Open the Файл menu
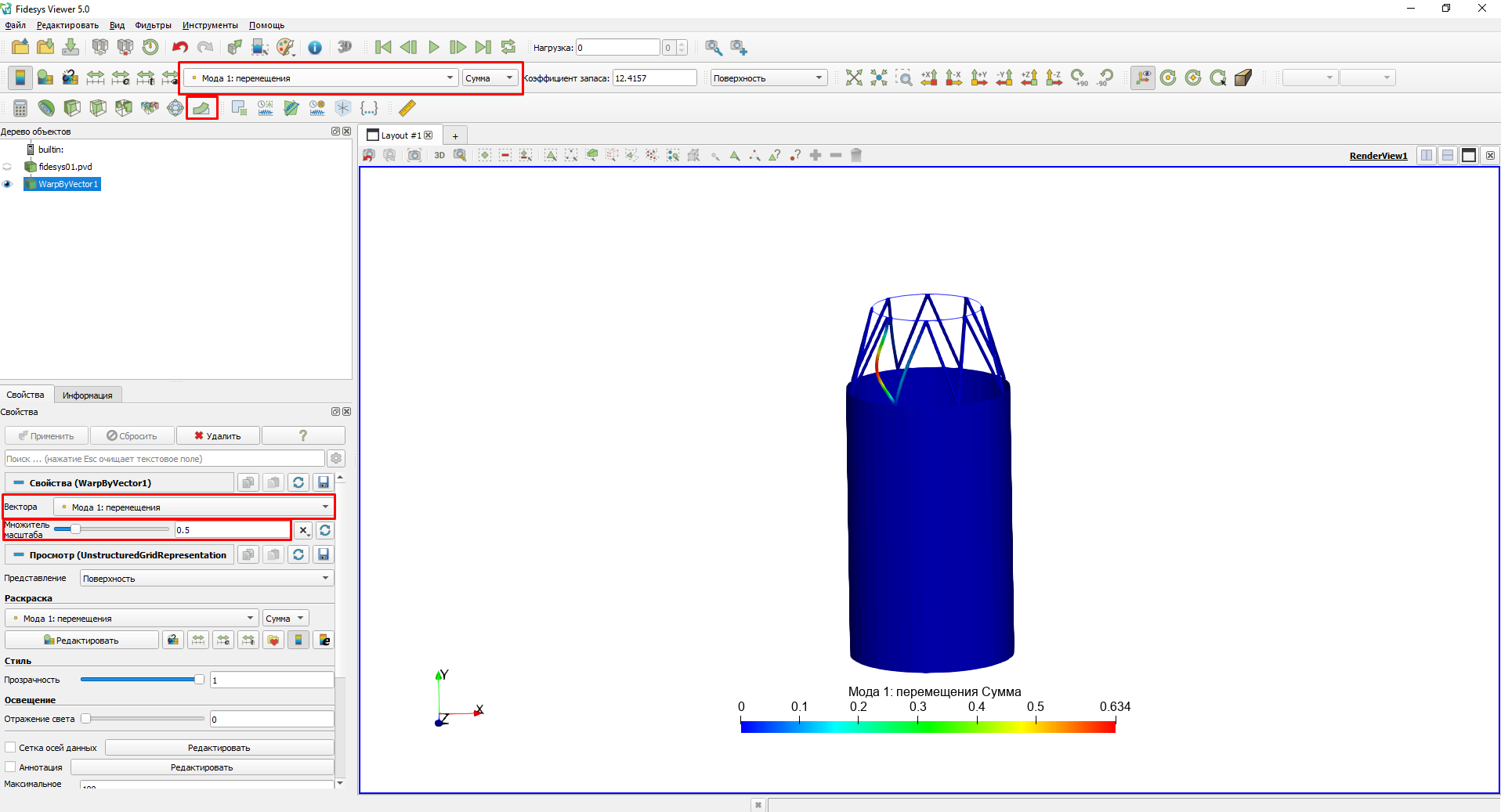This screenshot has height=812, width=1501. click(15, 25)
